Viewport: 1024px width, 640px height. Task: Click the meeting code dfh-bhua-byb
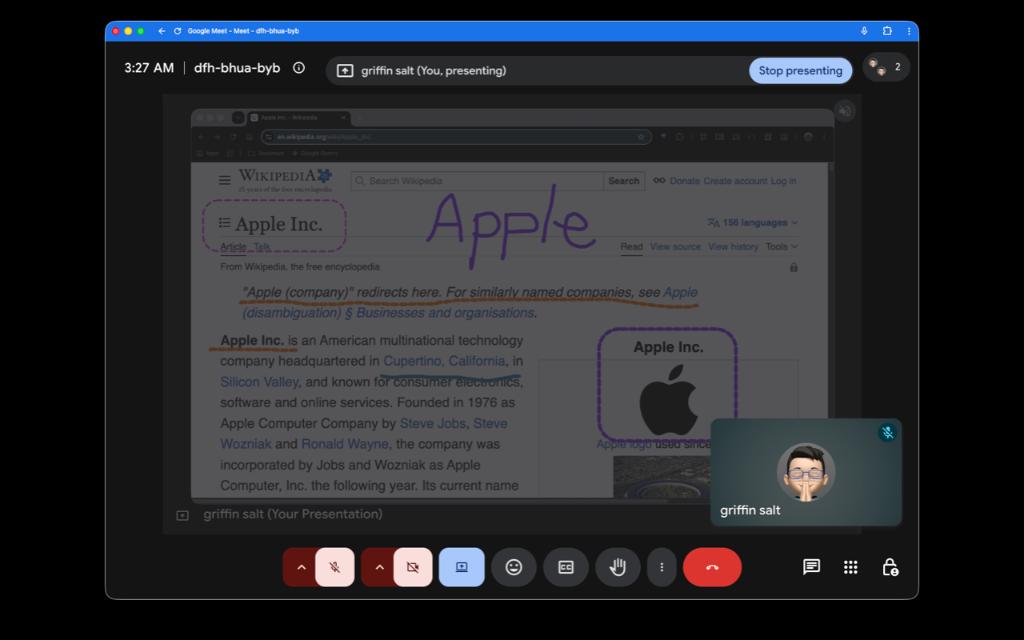[237, 68]
